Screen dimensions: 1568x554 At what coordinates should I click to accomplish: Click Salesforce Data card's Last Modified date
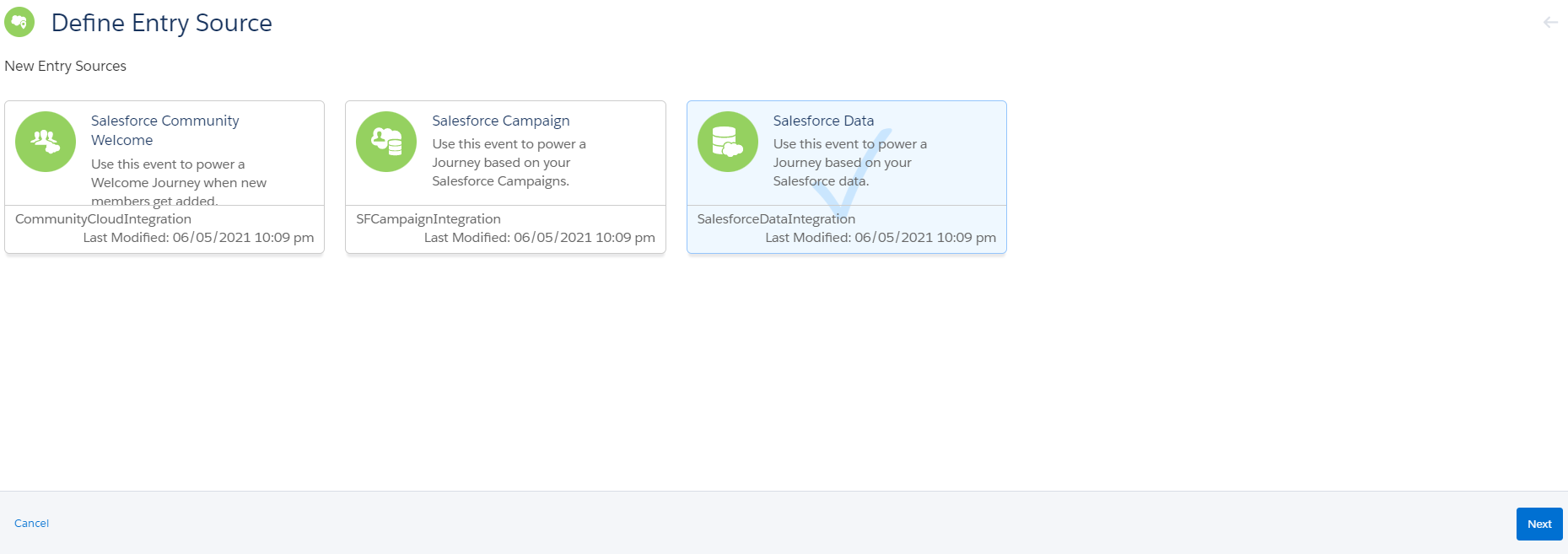pos(881,238)
